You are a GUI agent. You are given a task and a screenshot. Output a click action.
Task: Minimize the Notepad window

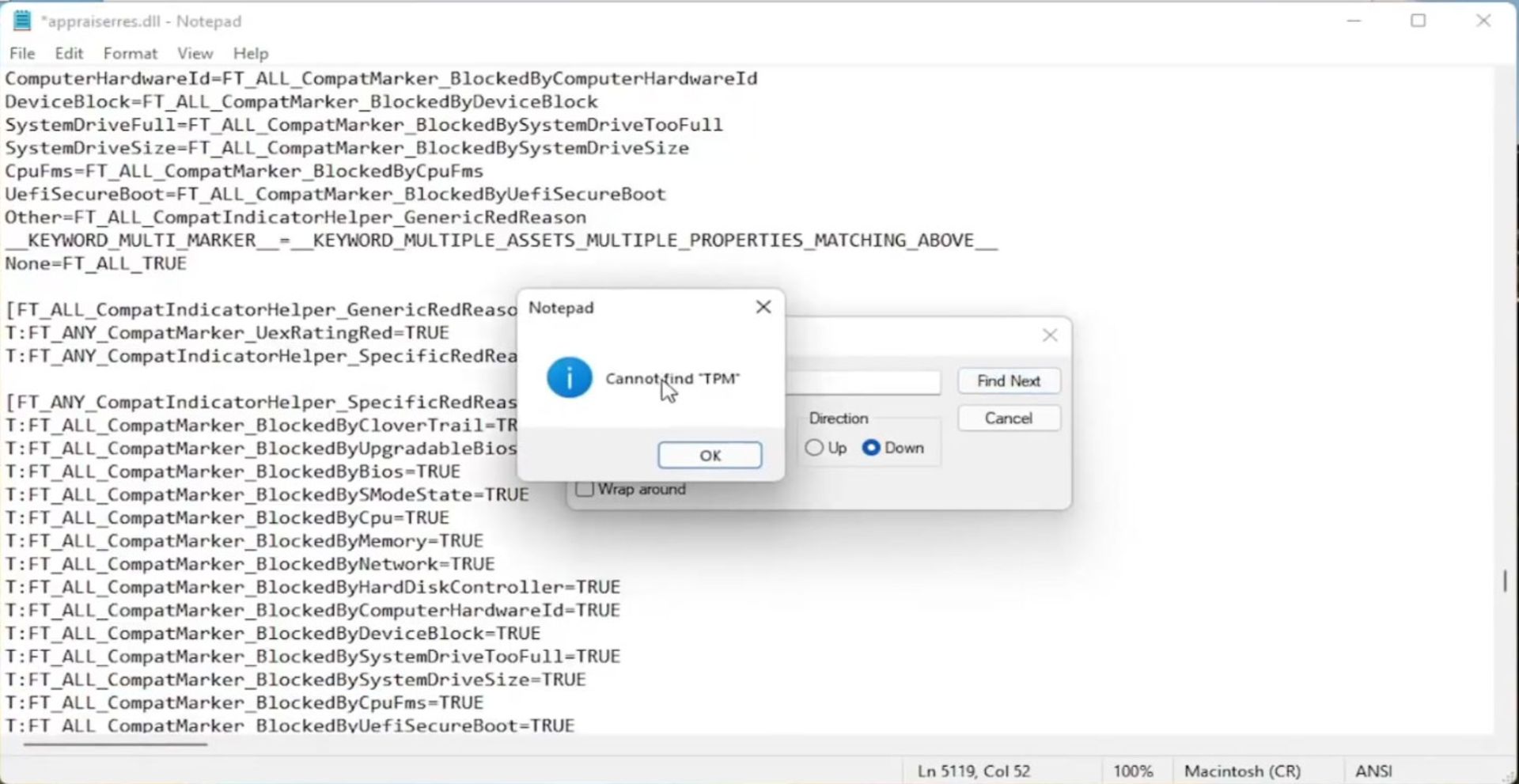(x=1354, y=21)
